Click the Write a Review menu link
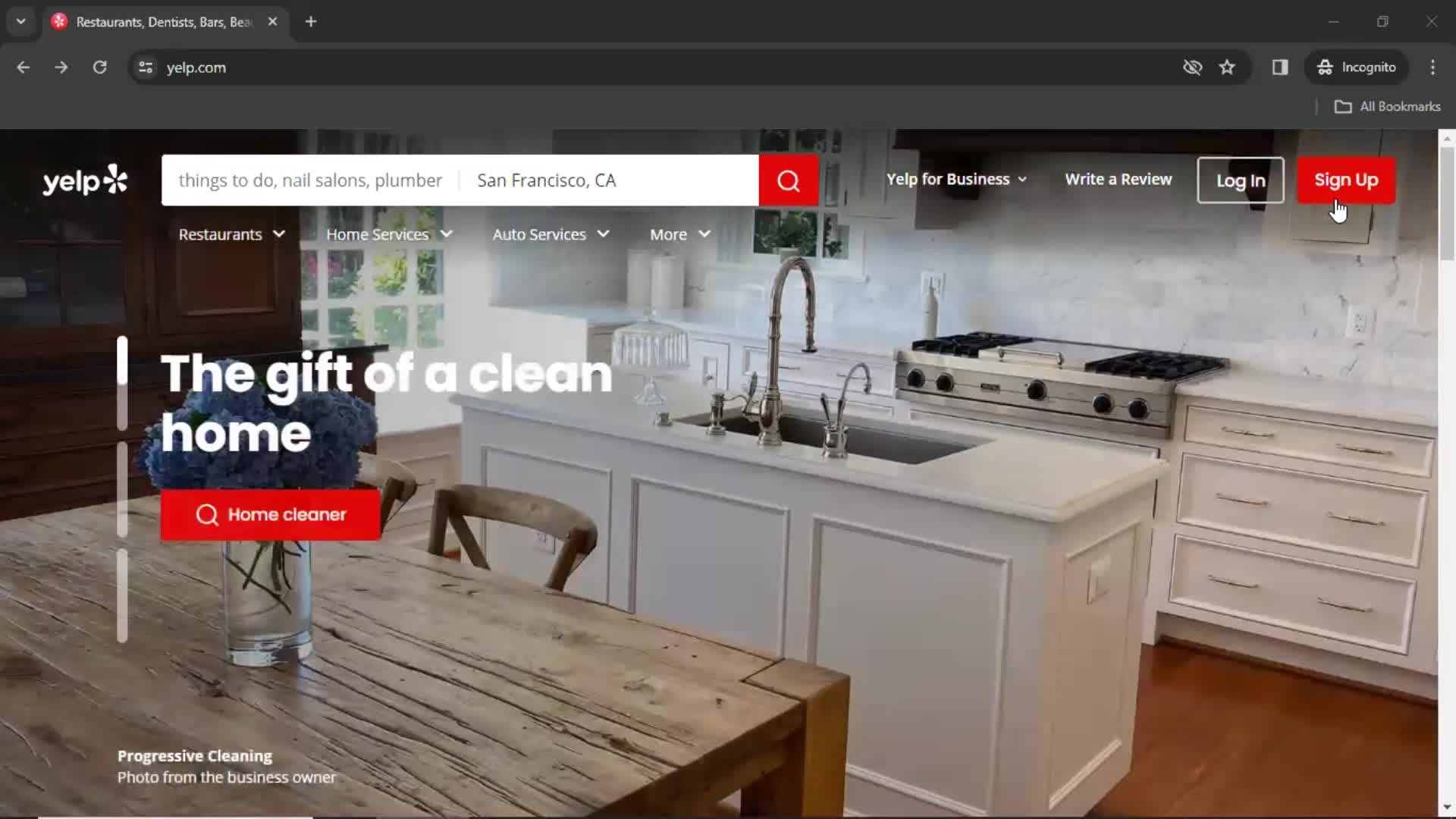 [x=1118, y=179]
